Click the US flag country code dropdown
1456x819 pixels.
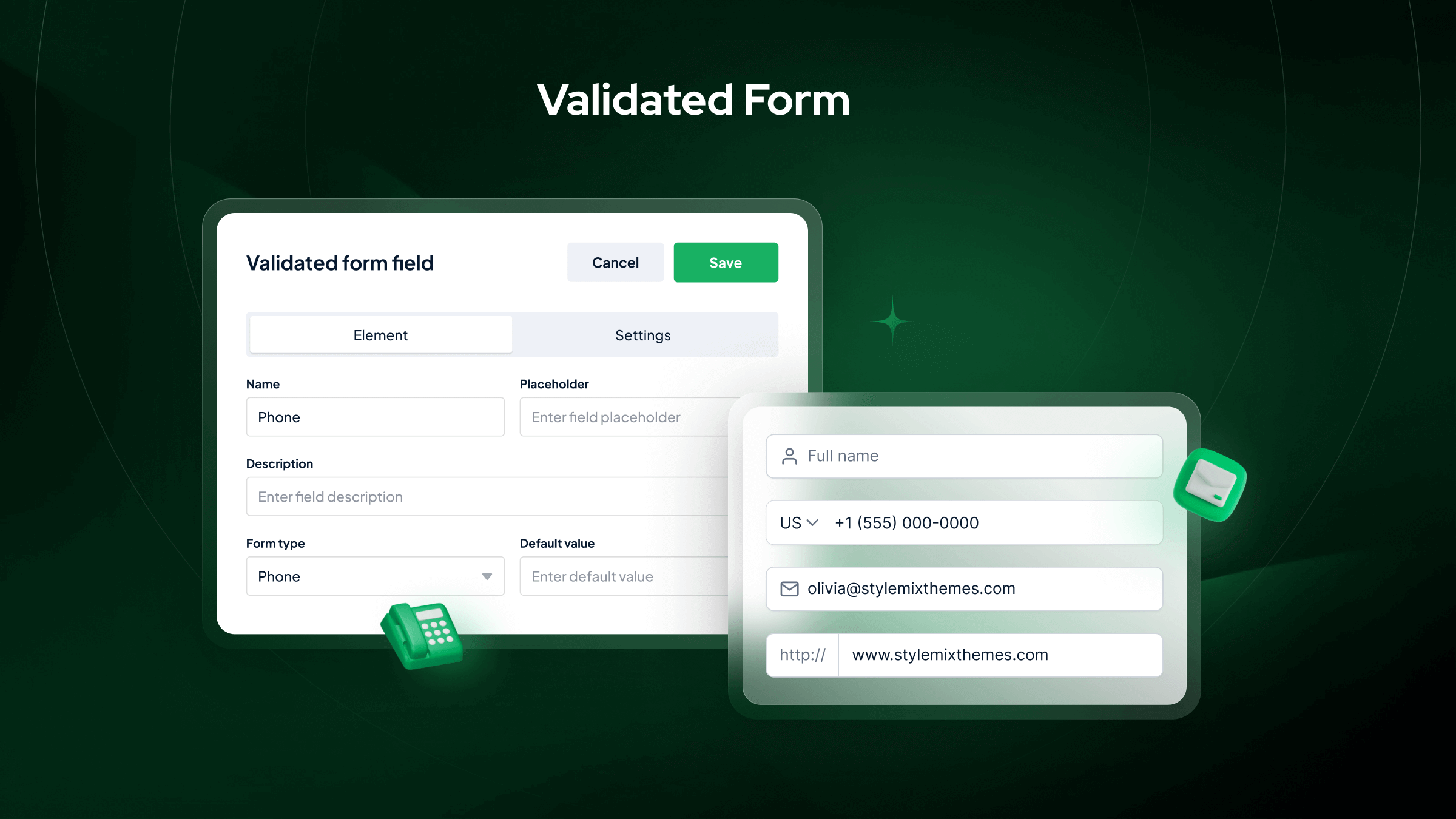pyautogui.click(x=799, y=522)
